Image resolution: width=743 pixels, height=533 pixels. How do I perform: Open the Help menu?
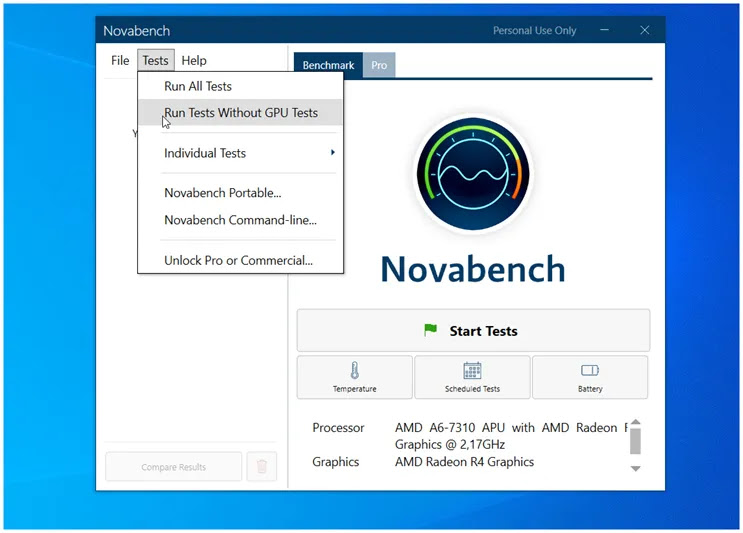tap(194, 61)
